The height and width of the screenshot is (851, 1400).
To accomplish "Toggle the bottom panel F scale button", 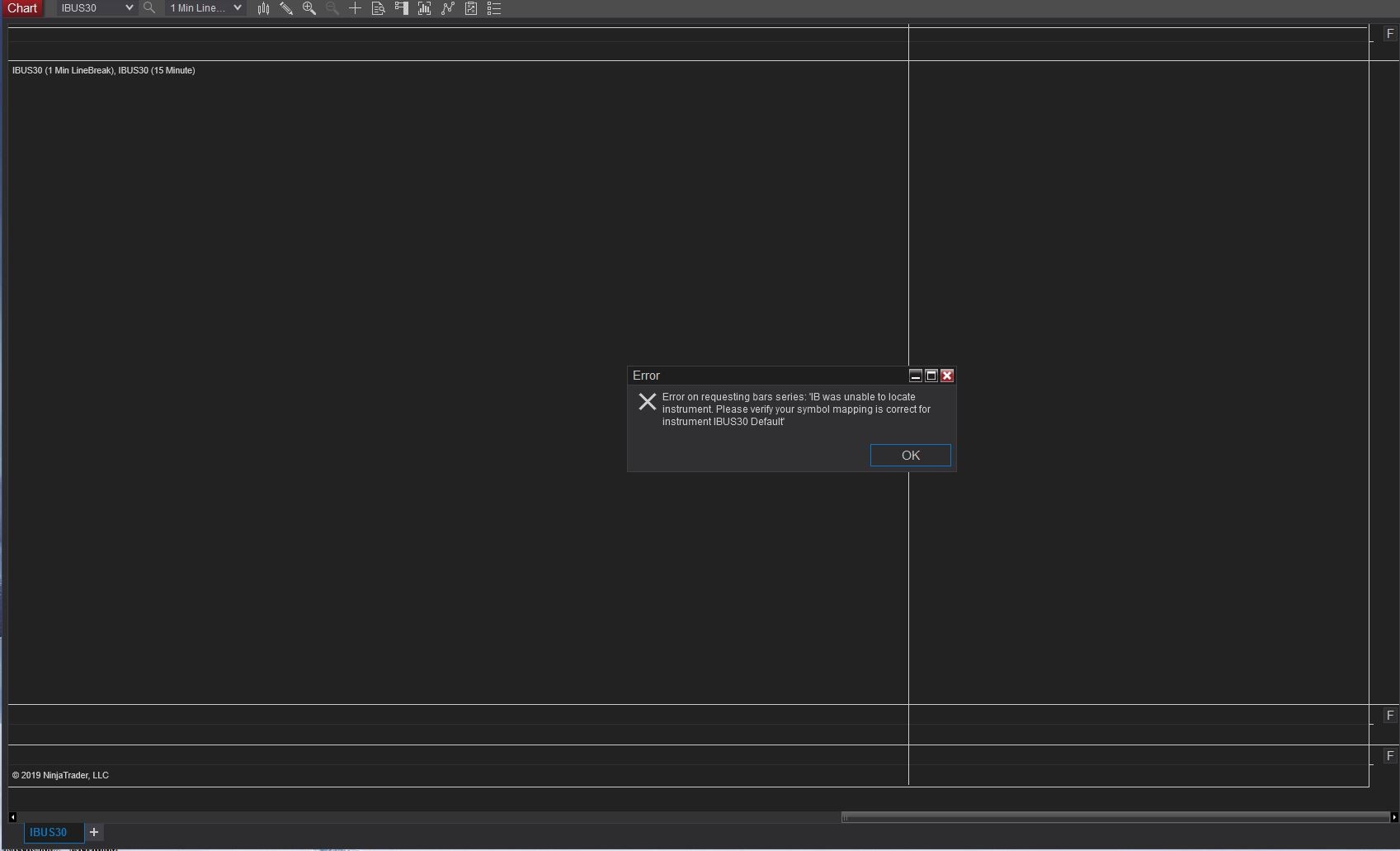I will coord(1390,754).
